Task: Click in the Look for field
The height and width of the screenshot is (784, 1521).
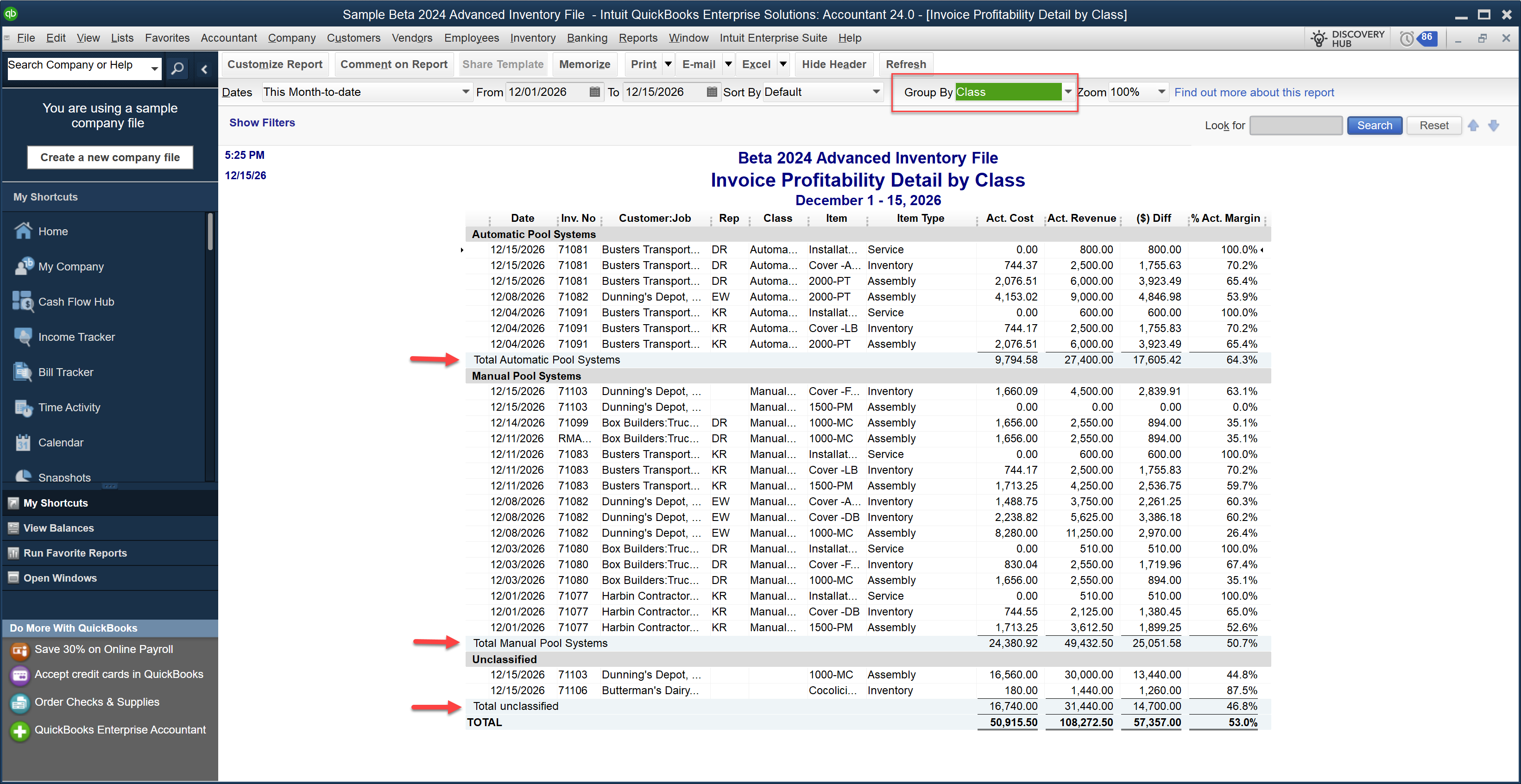Action: (x=1295, y=125)
